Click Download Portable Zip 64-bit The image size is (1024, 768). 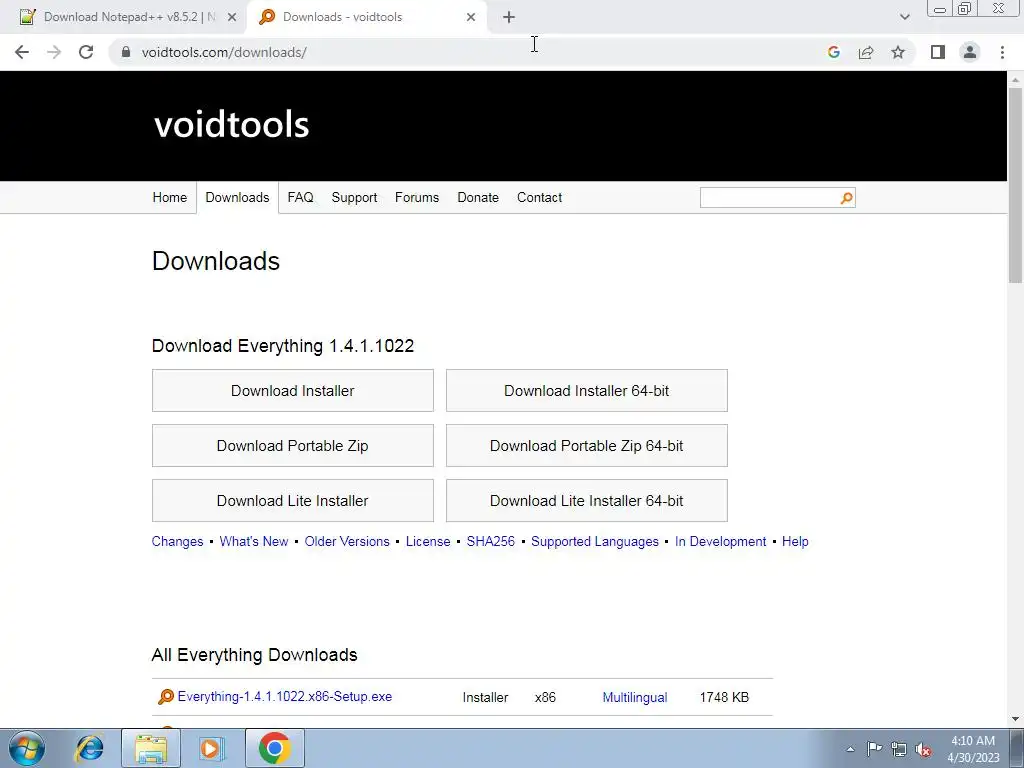pyautogui.click(x=586, y=445)
